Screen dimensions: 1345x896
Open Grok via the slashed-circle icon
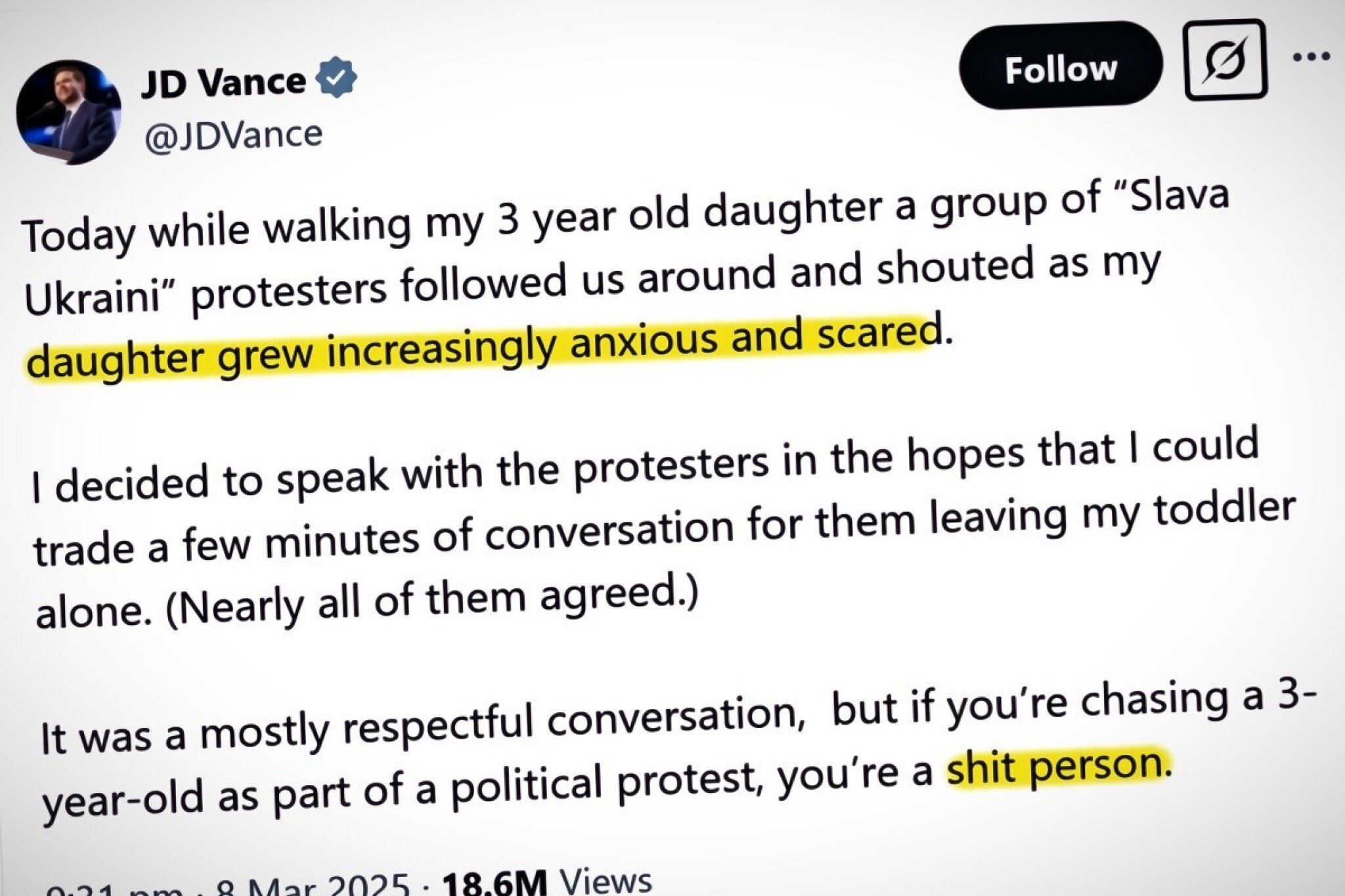[x=1225, y=60]
